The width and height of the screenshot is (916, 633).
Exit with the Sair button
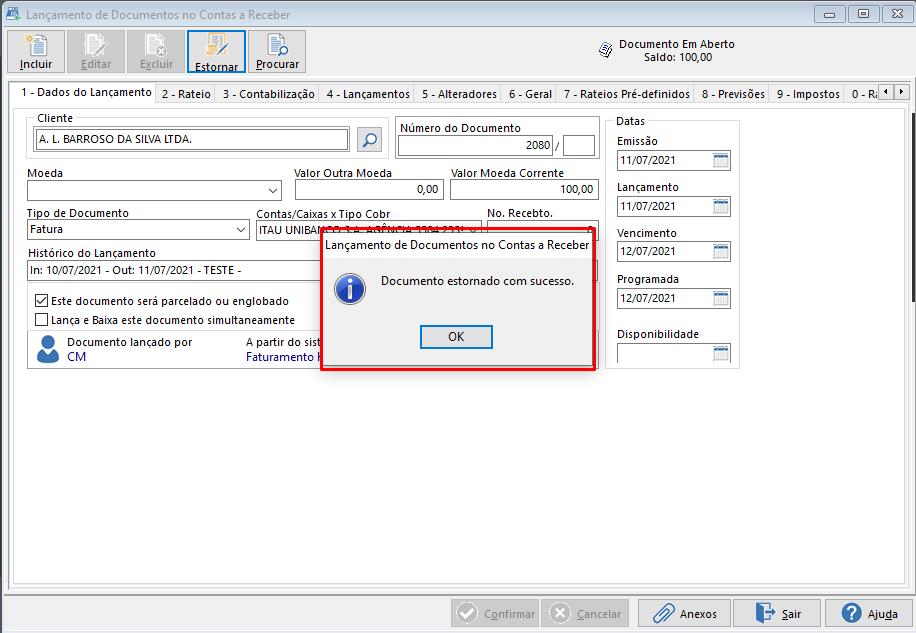777,613
